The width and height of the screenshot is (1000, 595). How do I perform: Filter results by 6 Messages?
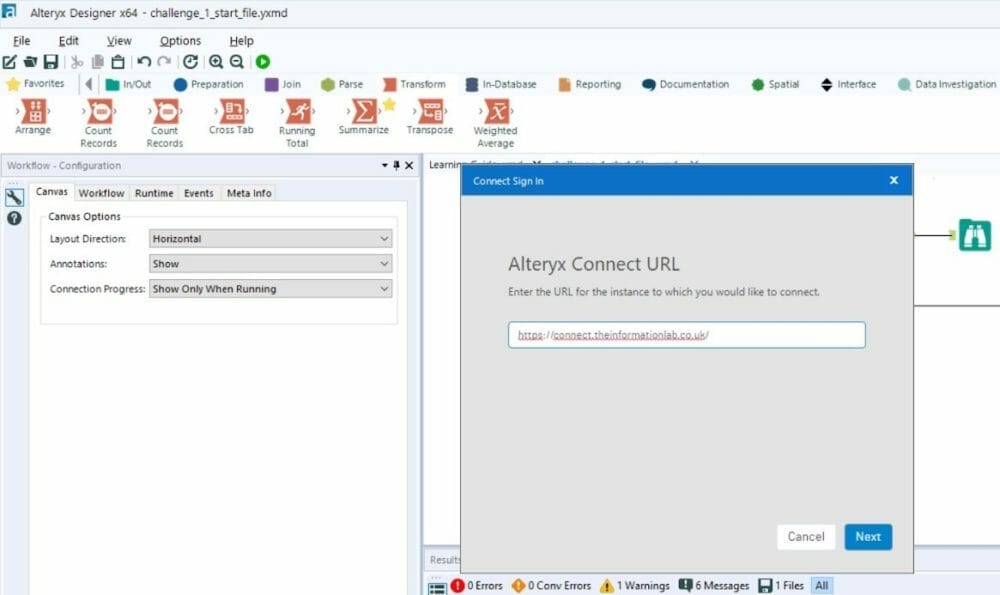(x=714, y=585)
